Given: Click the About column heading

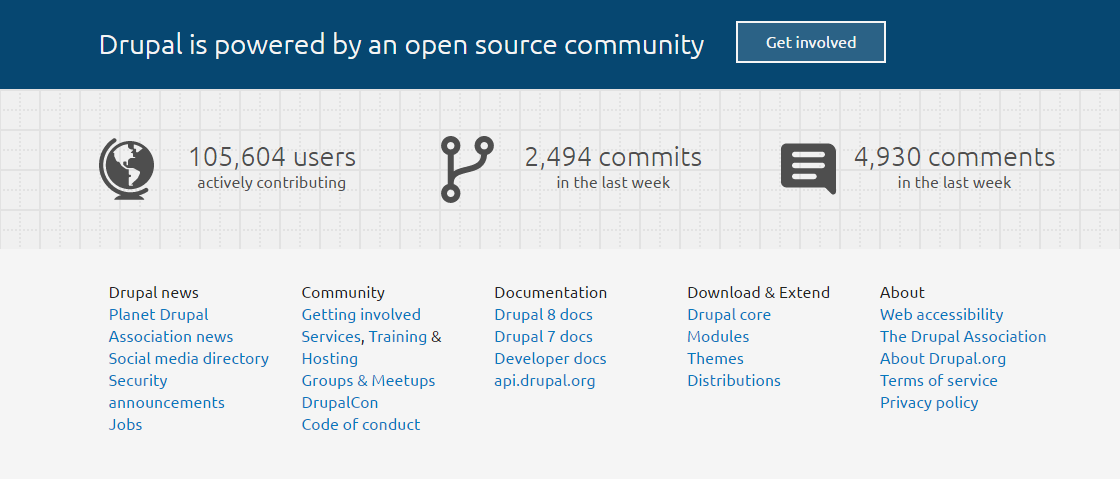Looking at the screenshot, I should [902, 293].
